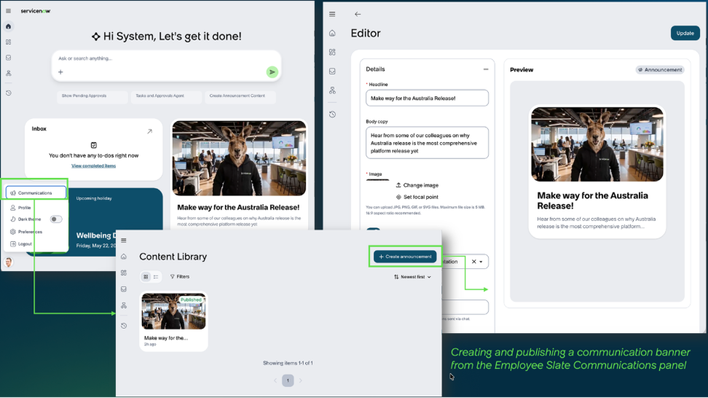The image size is (708, 398).
Task: Click 'Showing items 1-1 of 1' text
Action: [x=288, y=363]
